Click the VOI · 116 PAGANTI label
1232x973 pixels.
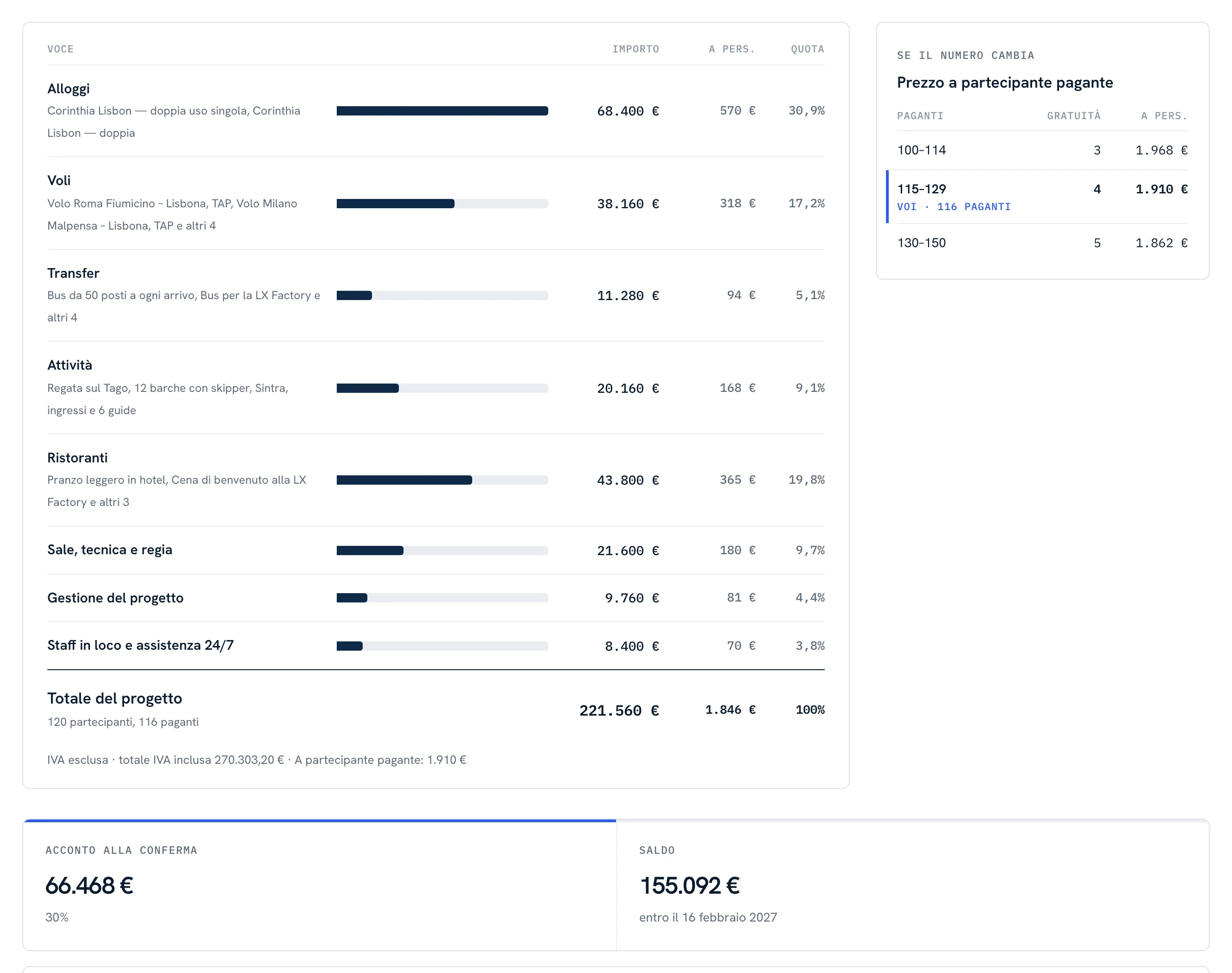[x=953, y=207]
